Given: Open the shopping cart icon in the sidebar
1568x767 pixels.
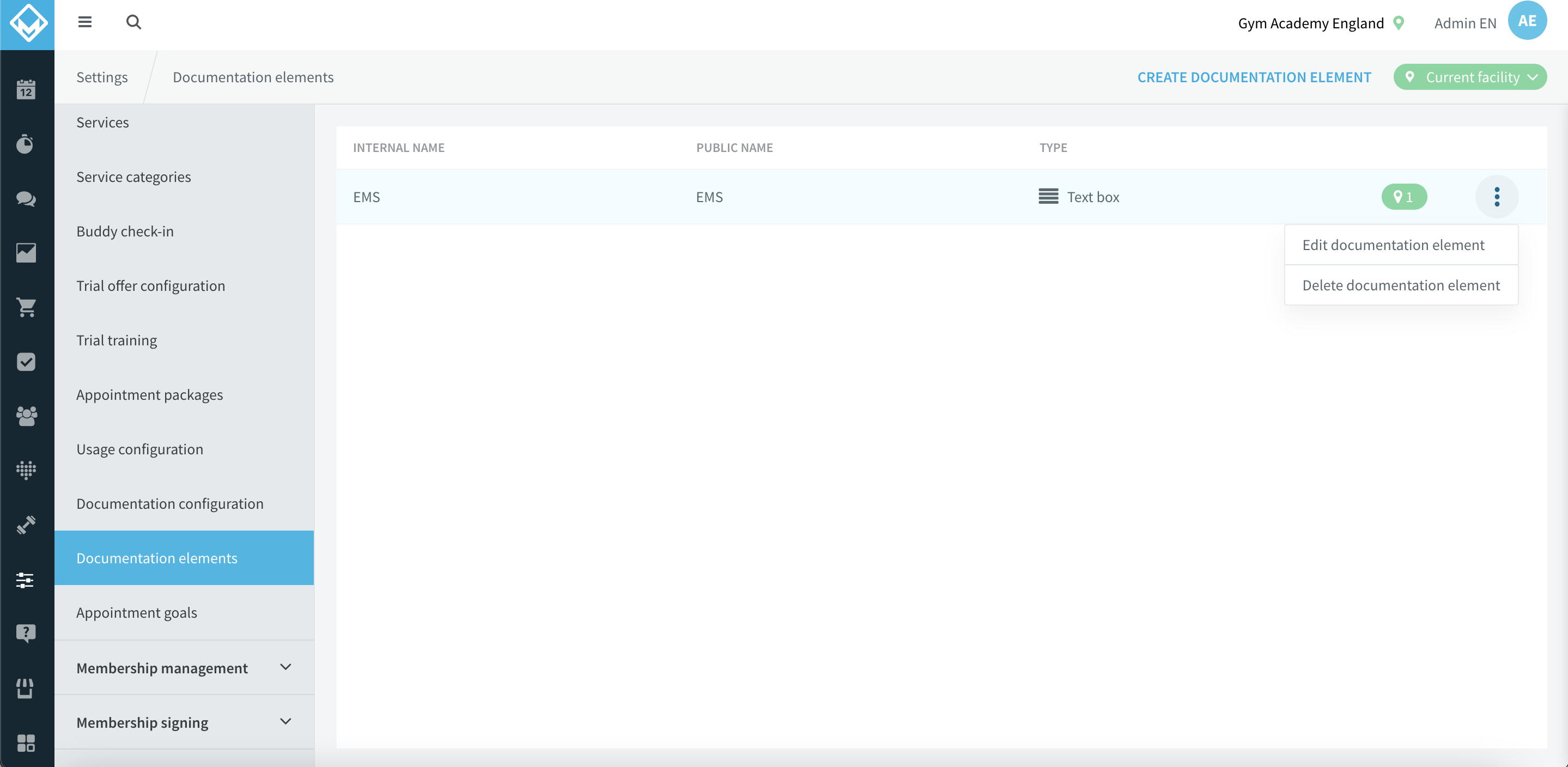Looking at the screenshot, I should click(x=26, y=307).
